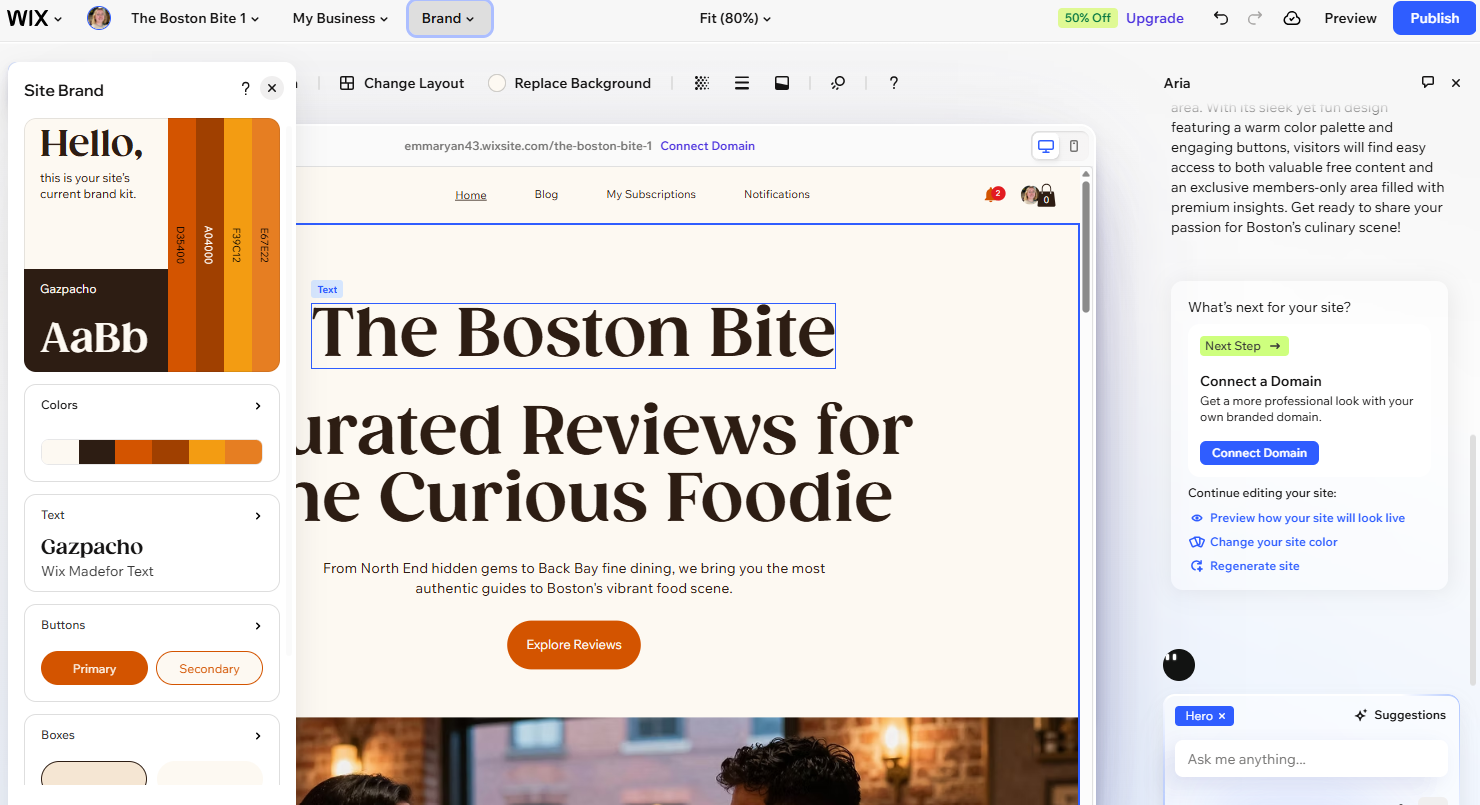The image size is (1480, 805).
Task: Click Home in site navigation
Action: click(x=471, y=195)
